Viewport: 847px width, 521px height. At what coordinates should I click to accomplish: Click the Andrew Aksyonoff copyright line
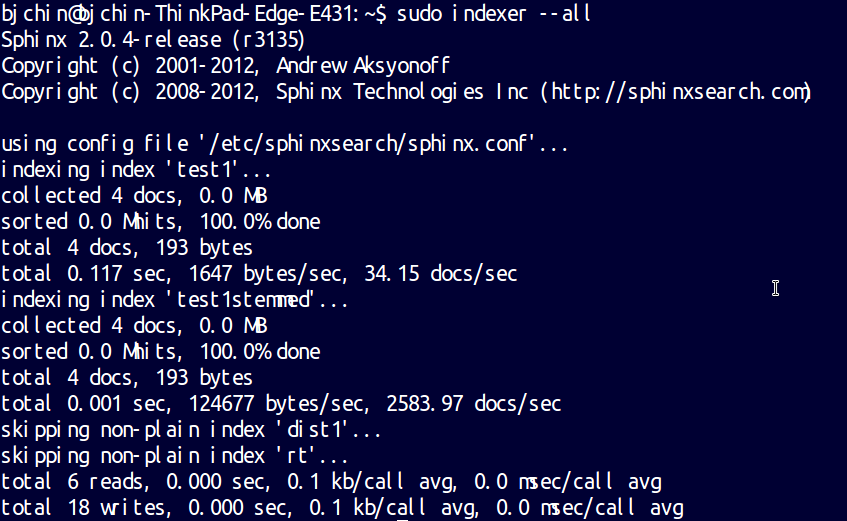(x=225, y=66)
